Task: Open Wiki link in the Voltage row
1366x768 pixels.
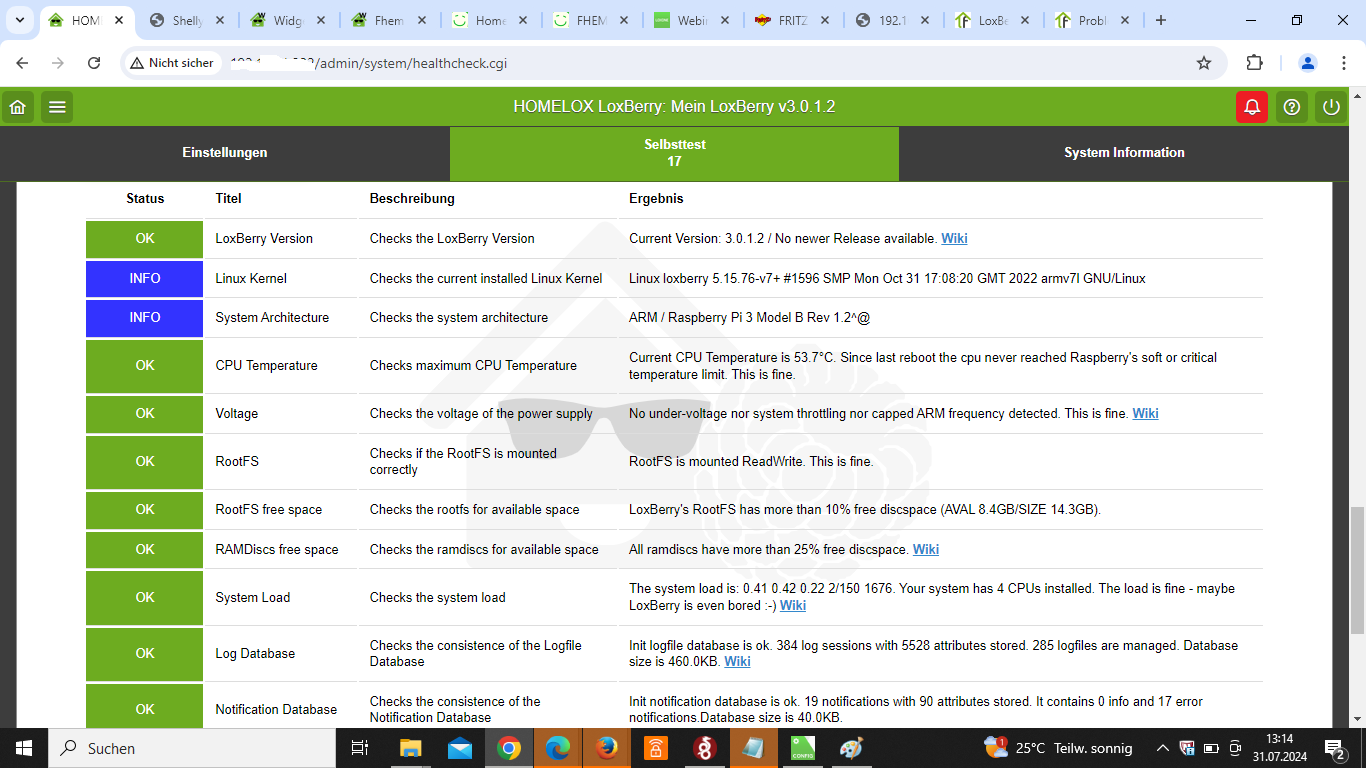Action: click(1145, 414)
